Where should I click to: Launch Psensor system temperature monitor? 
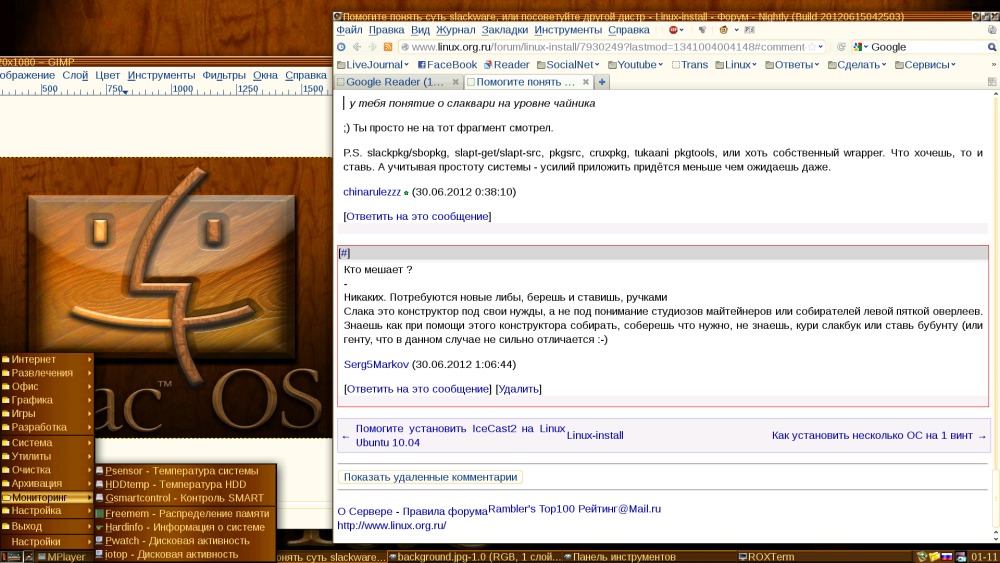coord(186,471)
